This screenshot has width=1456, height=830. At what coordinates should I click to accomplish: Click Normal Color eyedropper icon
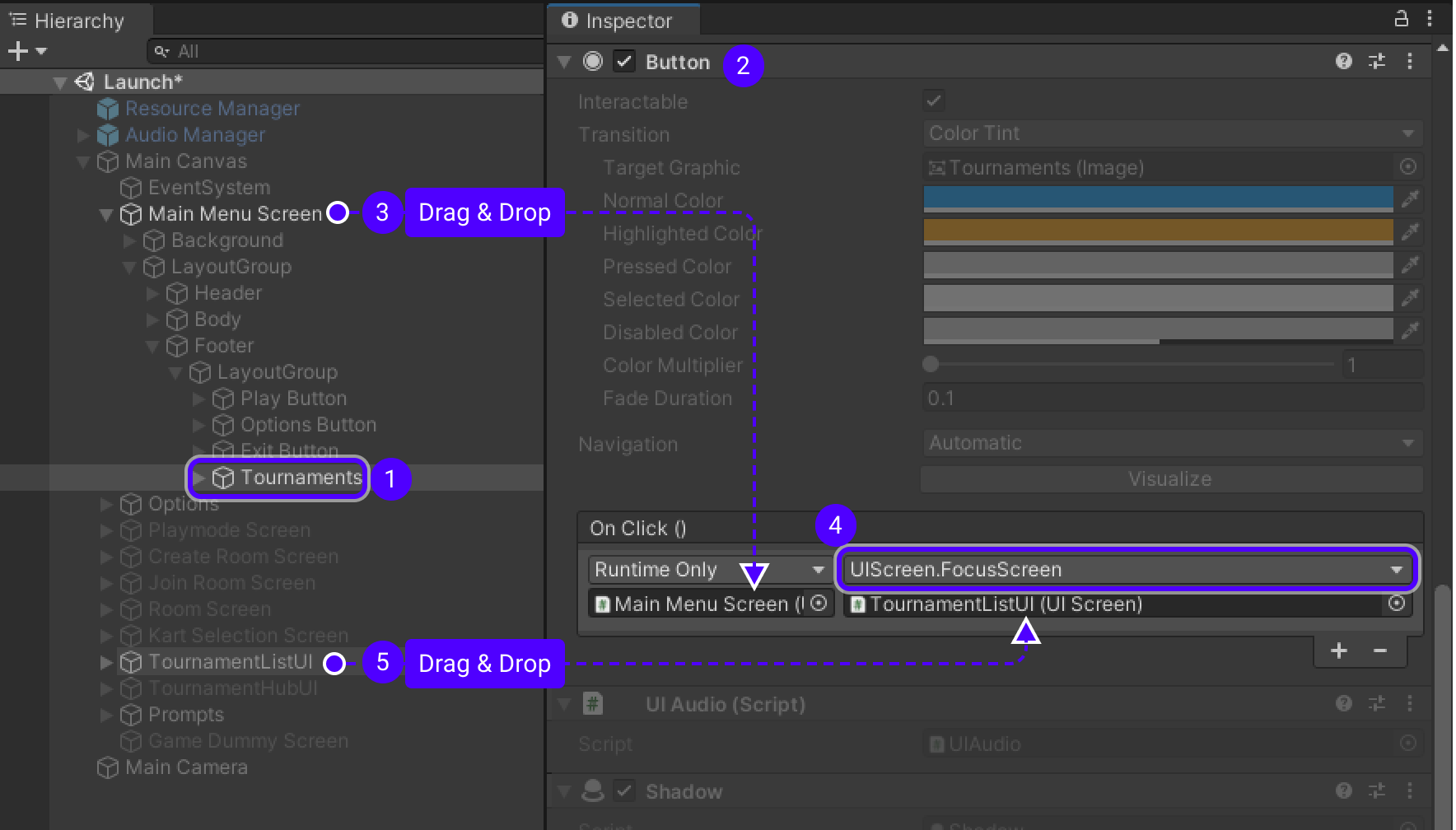pos(1409,198)
